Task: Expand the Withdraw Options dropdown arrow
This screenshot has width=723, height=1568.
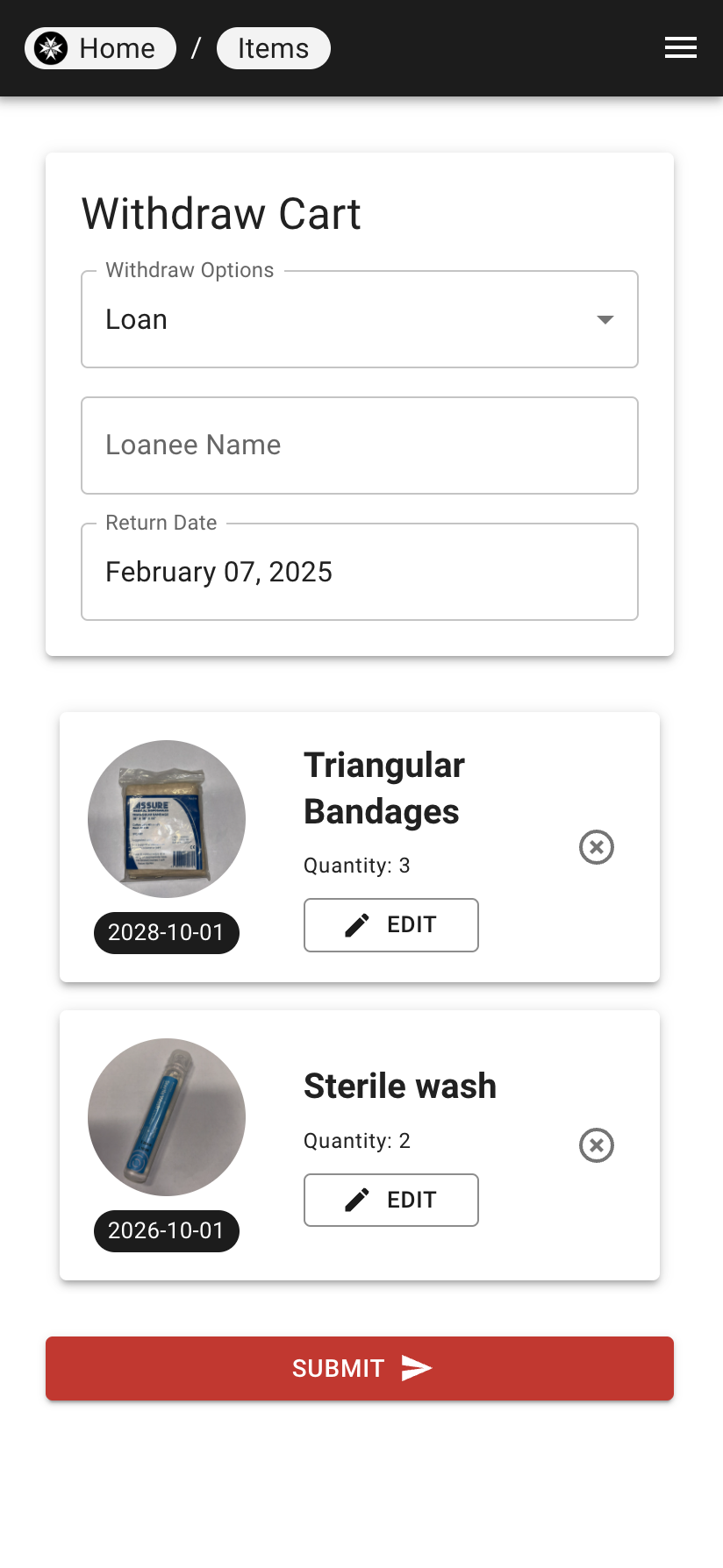Action: tap(605, 319)
